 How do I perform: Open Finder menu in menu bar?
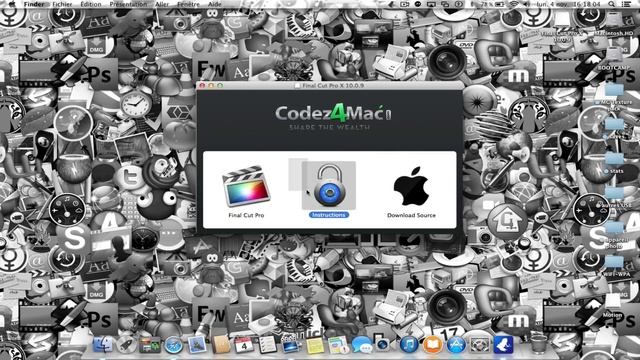pyautogui.click(x=34, y=4)
